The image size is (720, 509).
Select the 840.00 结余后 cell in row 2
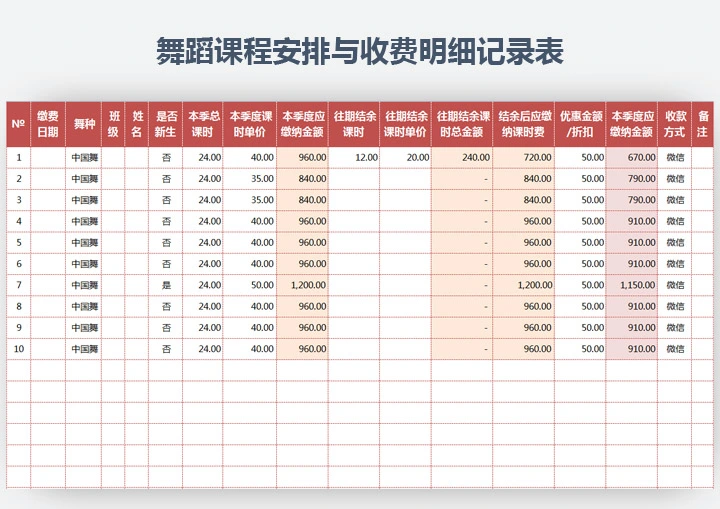coord(523,179)
